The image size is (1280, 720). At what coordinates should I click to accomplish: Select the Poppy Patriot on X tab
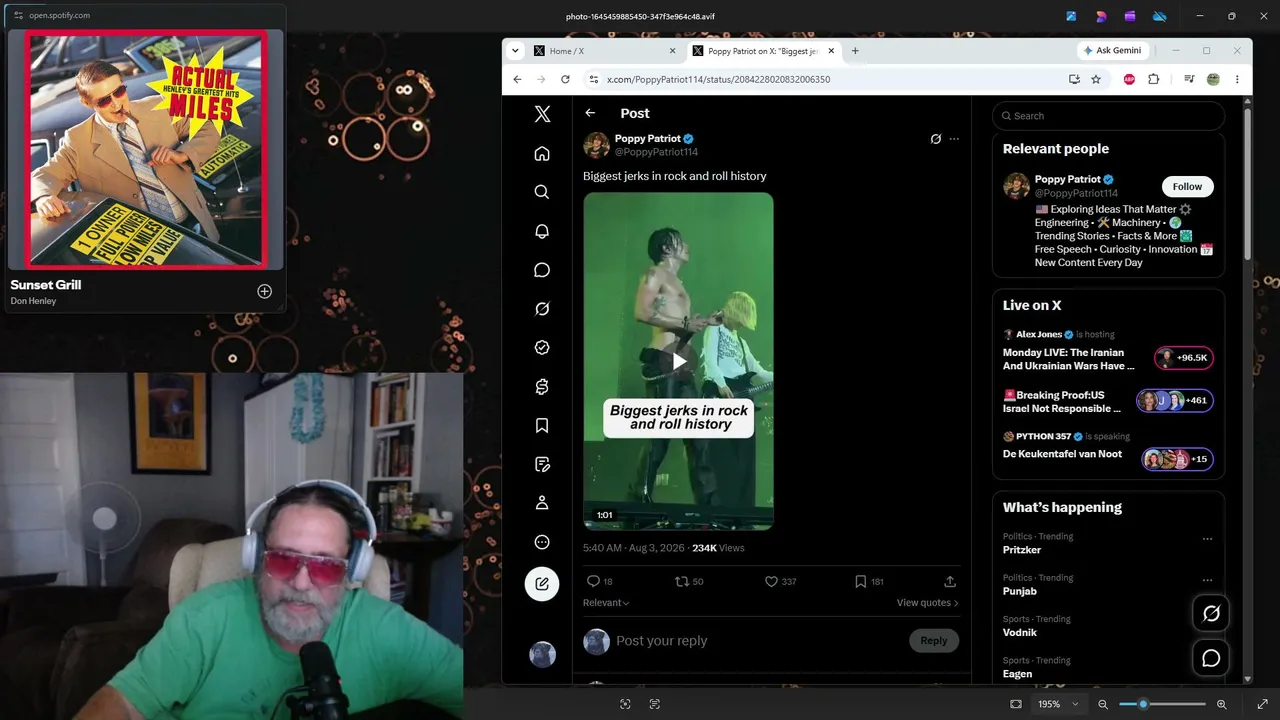(x=763, y=51)
